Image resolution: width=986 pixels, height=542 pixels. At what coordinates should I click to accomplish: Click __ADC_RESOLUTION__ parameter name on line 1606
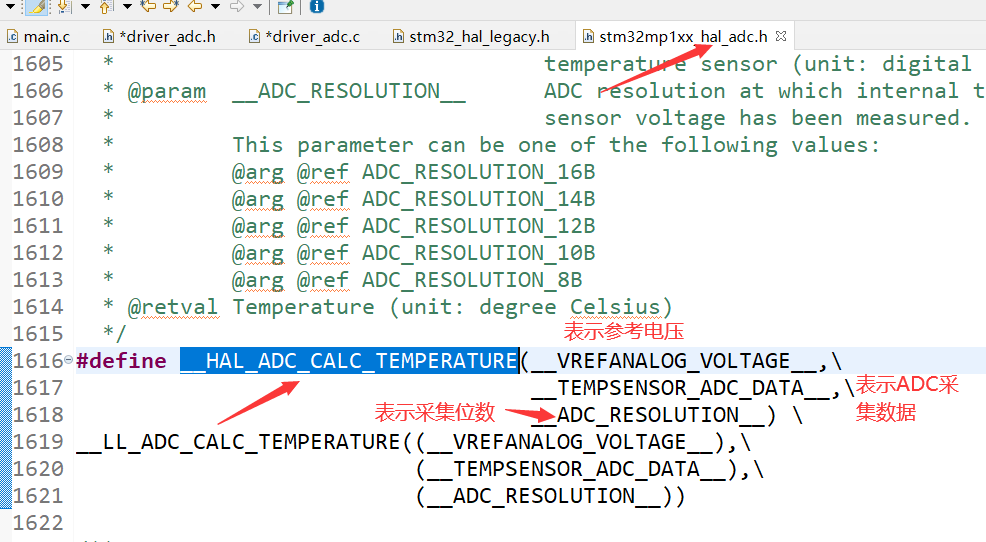point(349,91)
